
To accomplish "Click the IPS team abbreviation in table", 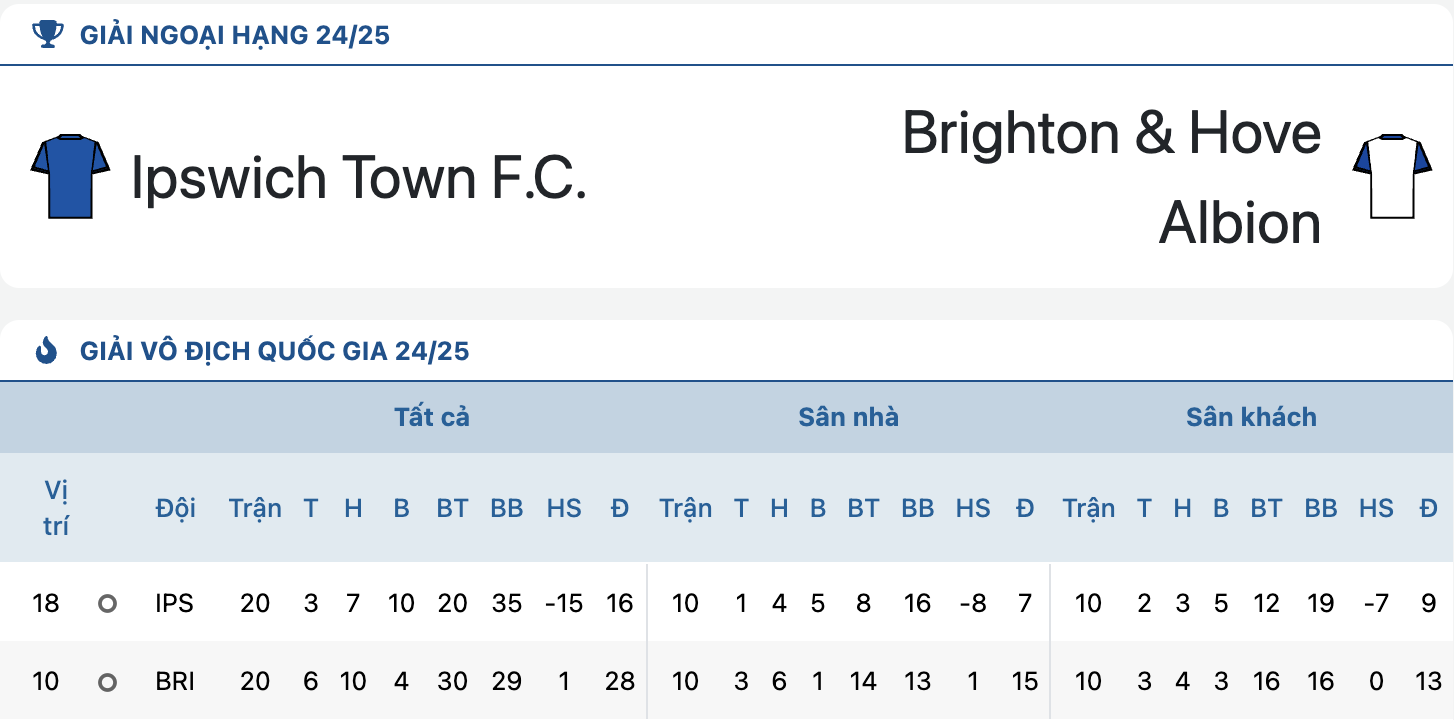I will (x=175, y=603).
